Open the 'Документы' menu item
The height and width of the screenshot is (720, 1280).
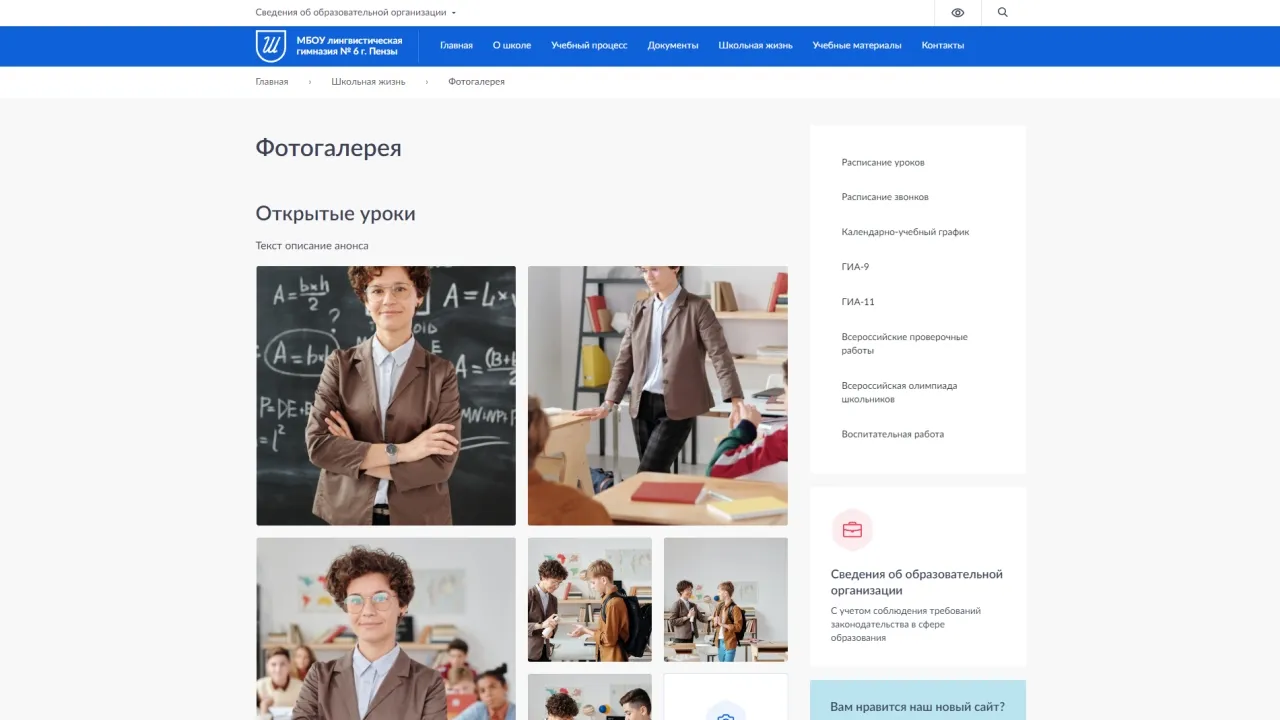(673, 46)
